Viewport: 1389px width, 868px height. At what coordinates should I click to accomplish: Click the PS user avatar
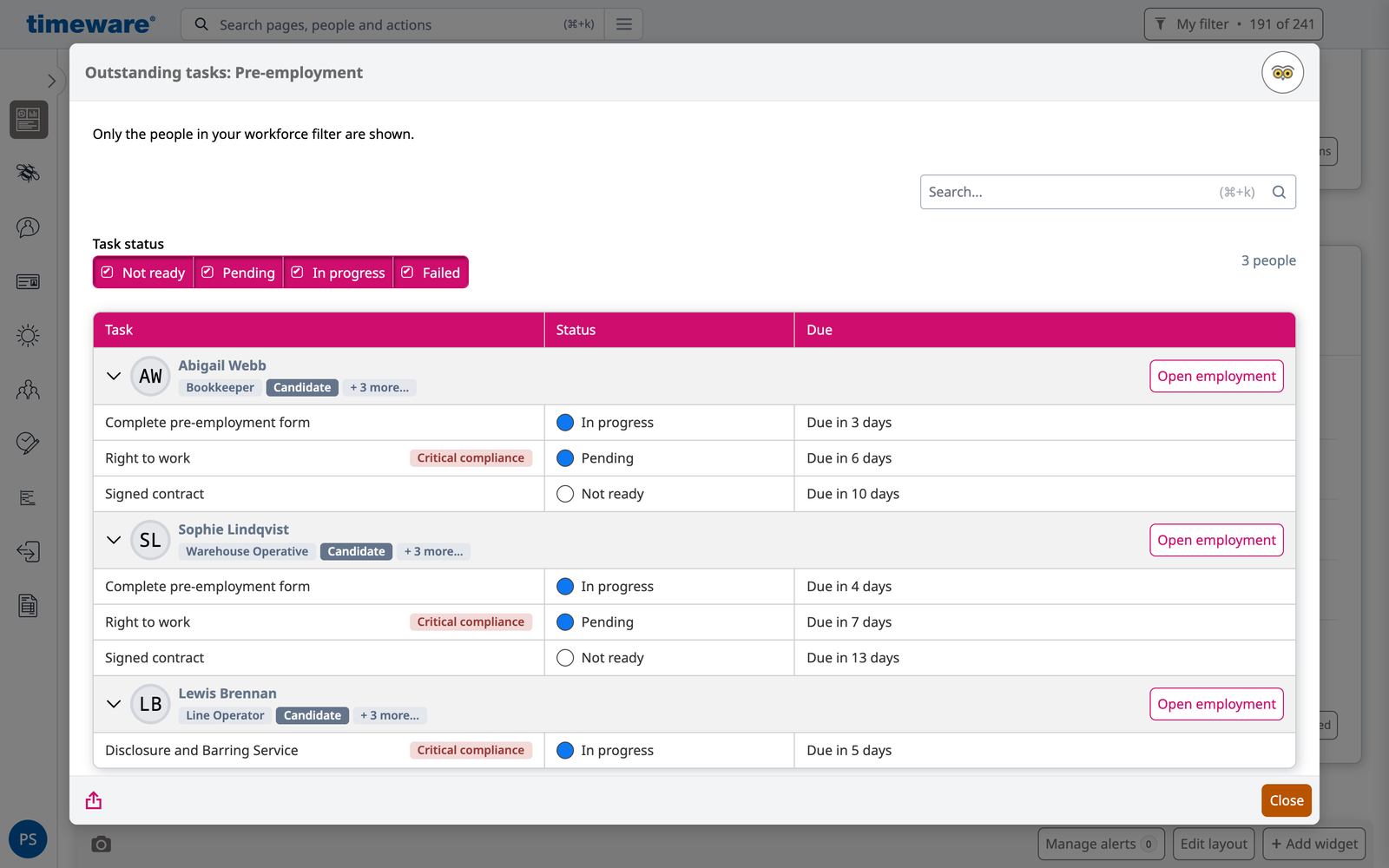click(x=28, y=839)
